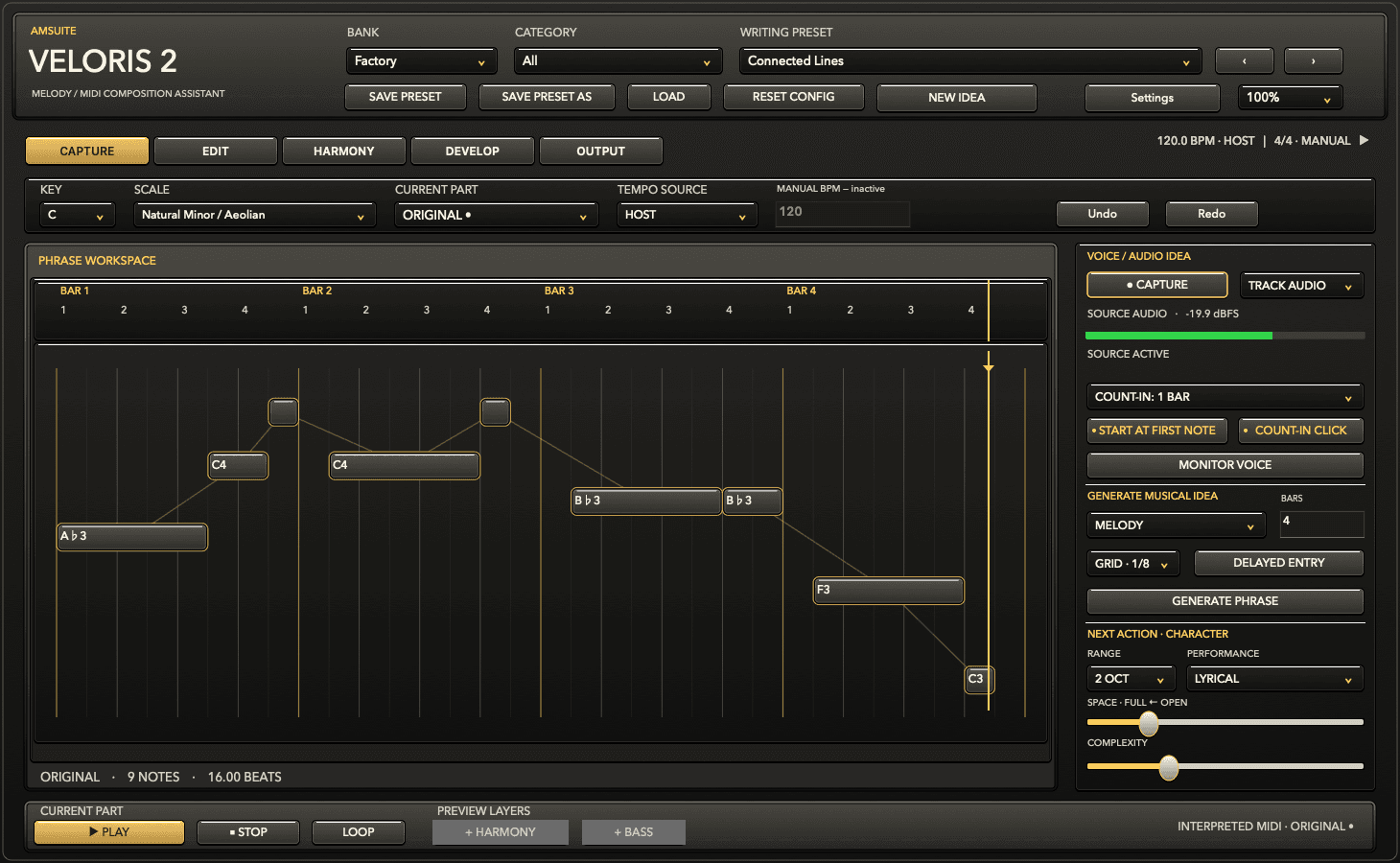Open the OUTPUT tab
This screenshot has width=1400, height=863.
pyautogui.click(x=601, y=151)
